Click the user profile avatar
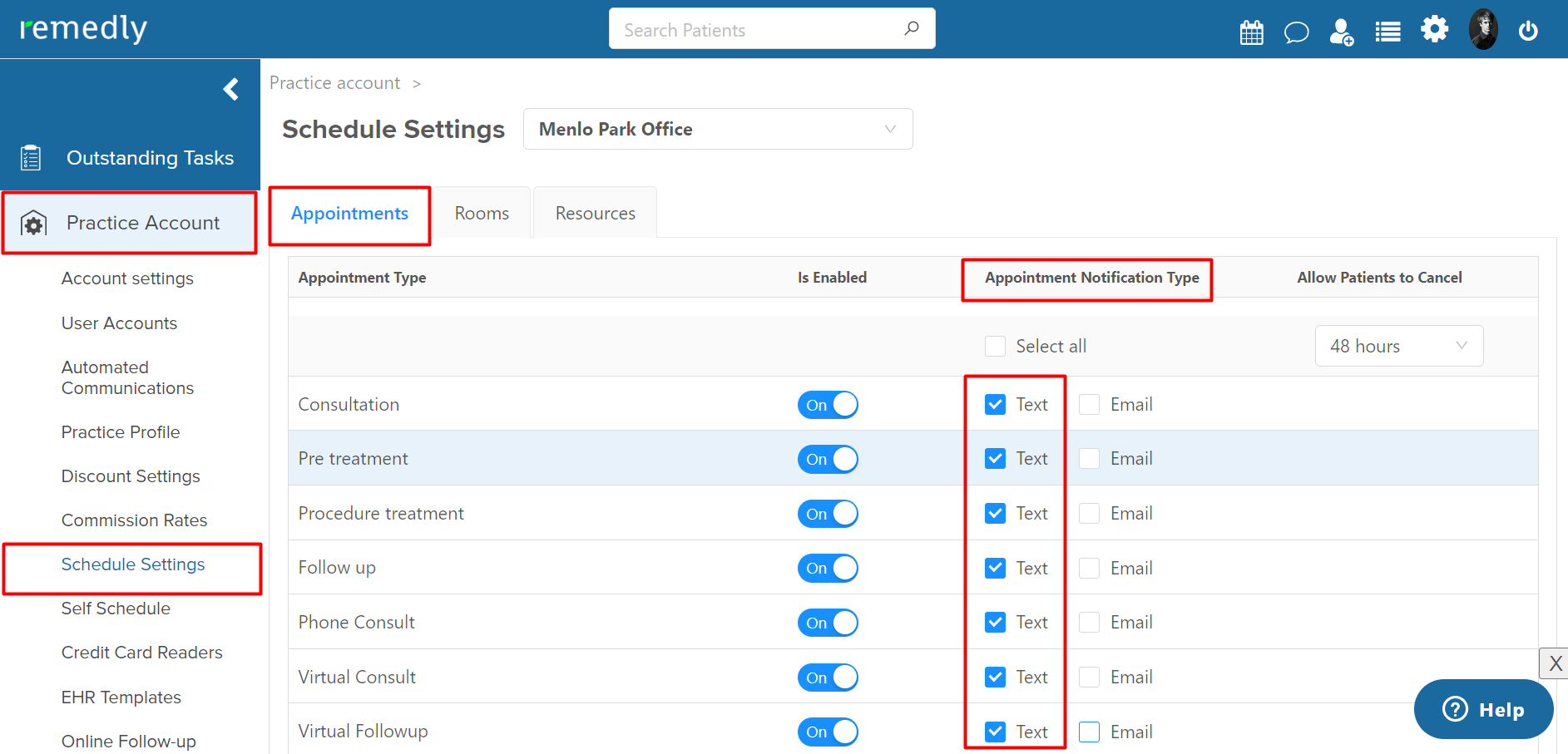 click(x=1483, y=29)
